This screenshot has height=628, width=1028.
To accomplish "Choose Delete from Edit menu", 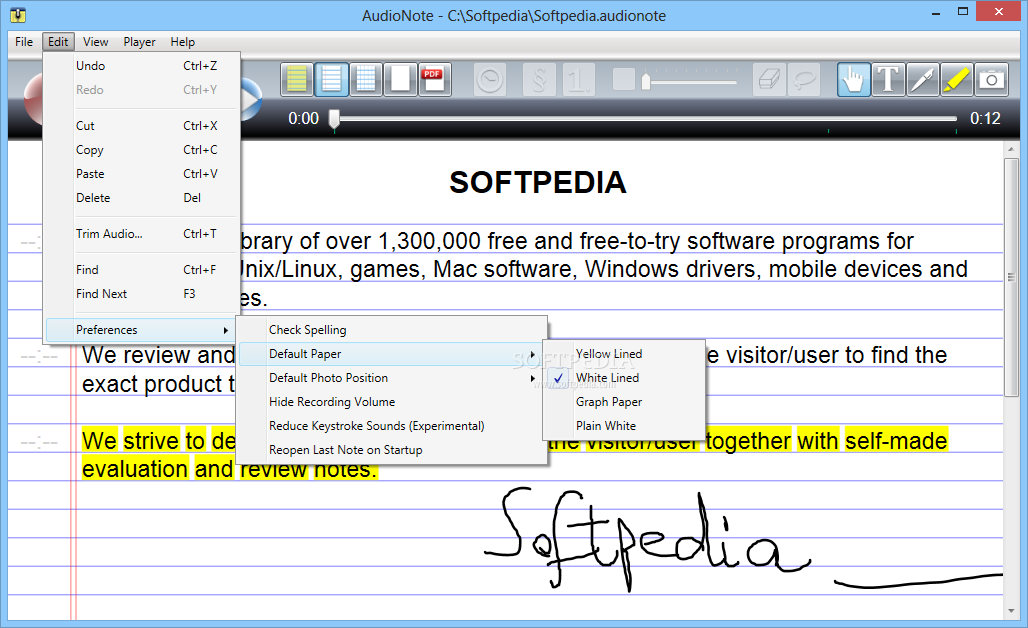I will (142, 198).
